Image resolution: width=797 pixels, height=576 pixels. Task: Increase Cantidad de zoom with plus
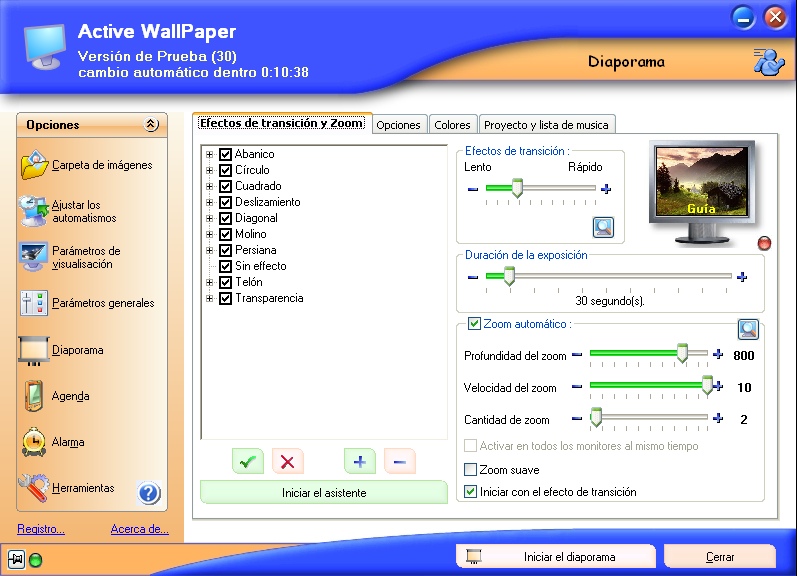(x=718, y=418)
